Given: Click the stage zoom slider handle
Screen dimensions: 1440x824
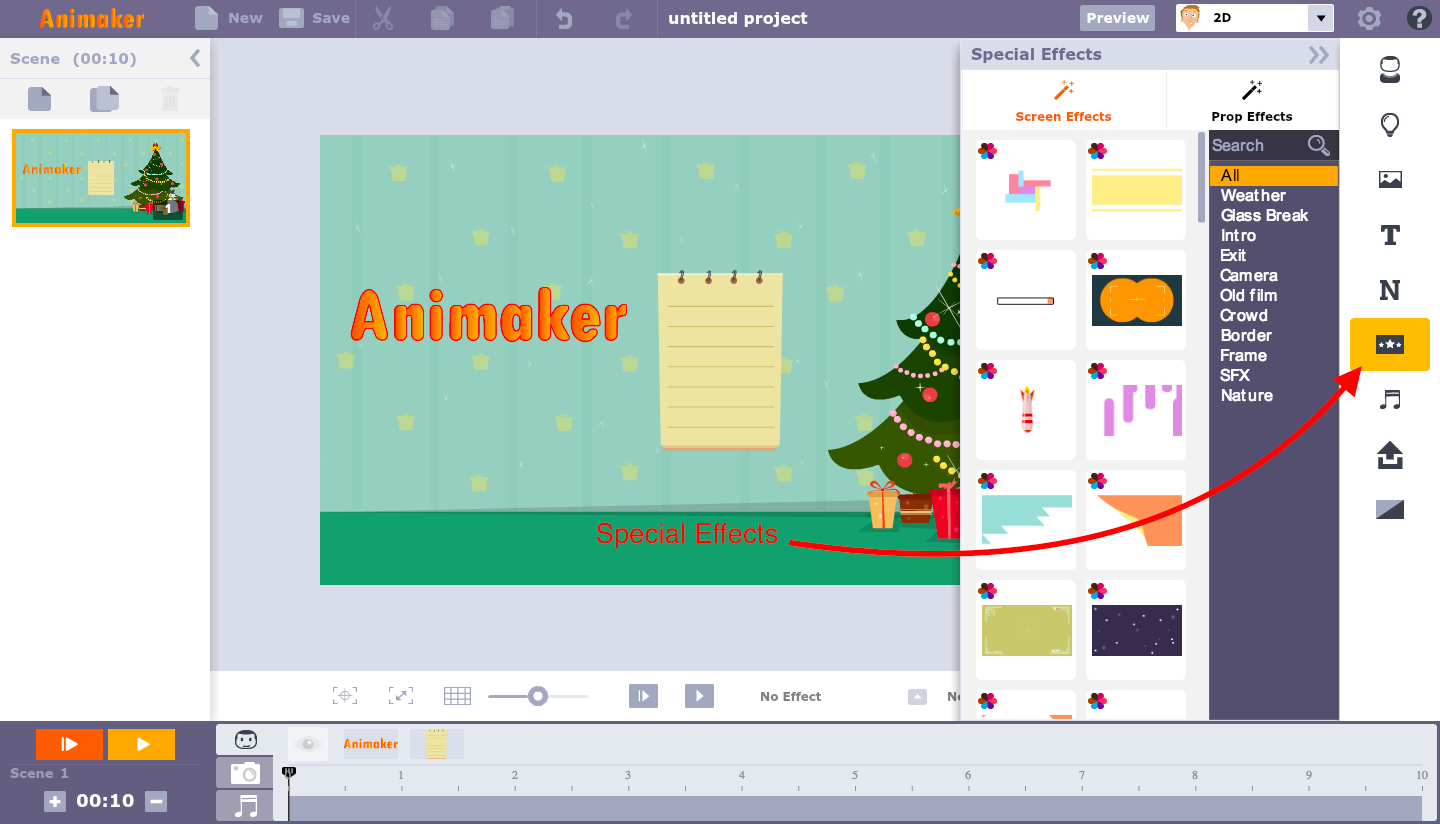Looking at the screenshot, I should pyautogui.click(x=538, y=696).
